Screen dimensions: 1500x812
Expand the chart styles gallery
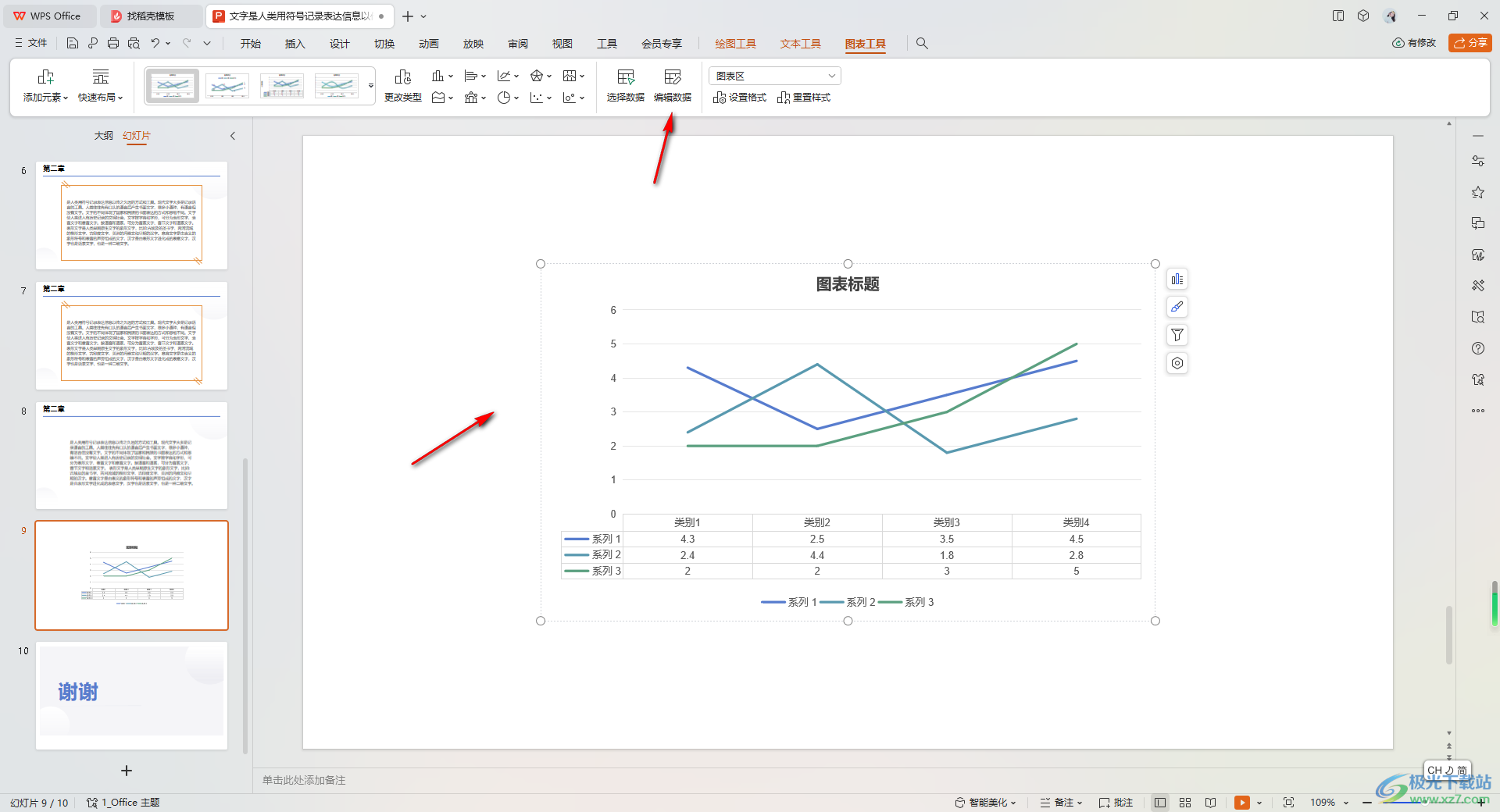371,86
